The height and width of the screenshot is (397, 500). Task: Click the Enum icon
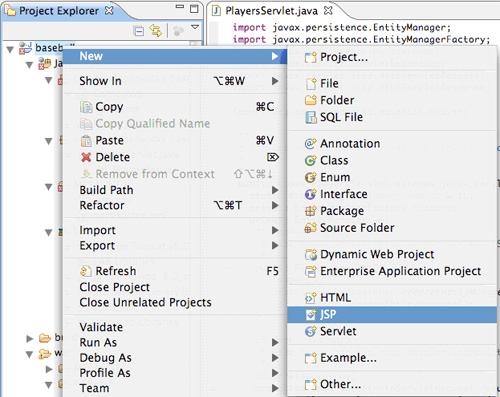pos(310,177)
